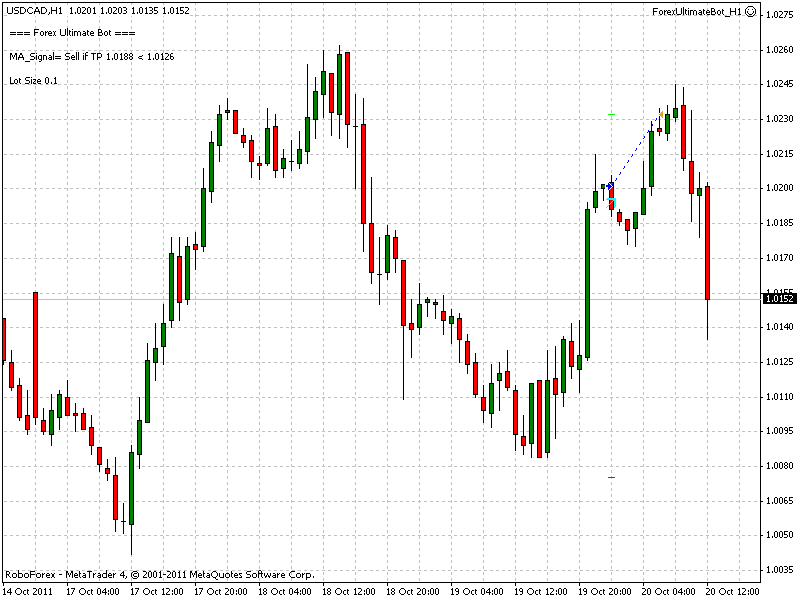This screenshot has width=800, height=600.
Task: Click the 1.0230 price scale label
Action: click(x=780, y=118)
